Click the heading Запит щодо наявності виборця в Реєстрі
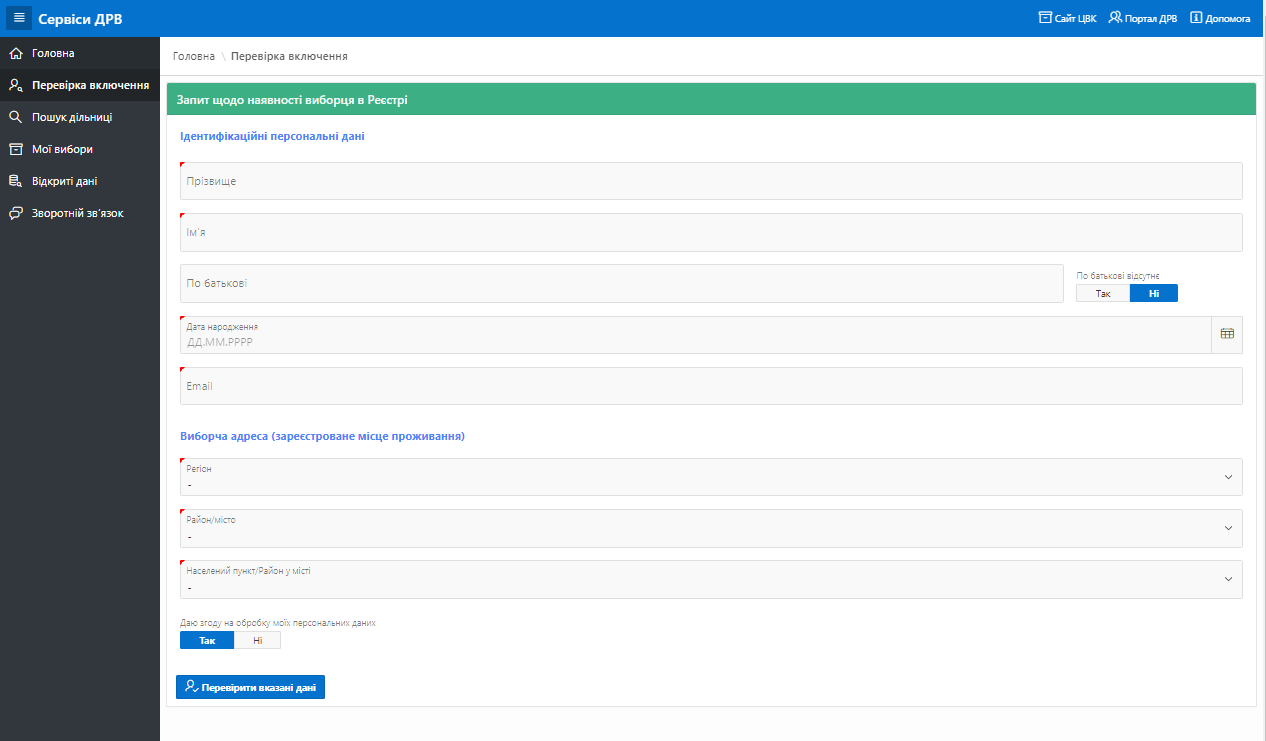This screenshot has height=741, width=1266. pos(292,99)
